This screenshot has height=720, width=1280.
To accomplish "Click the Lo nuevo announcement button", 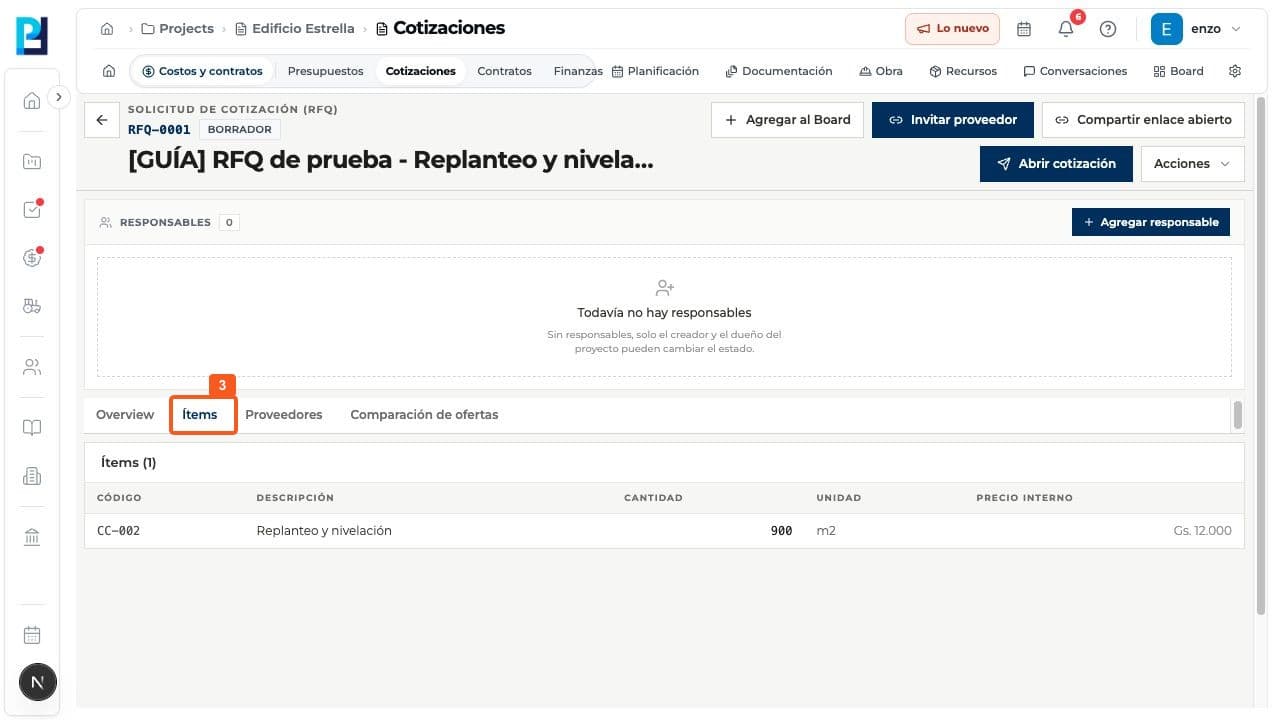I will pos(953,29).
